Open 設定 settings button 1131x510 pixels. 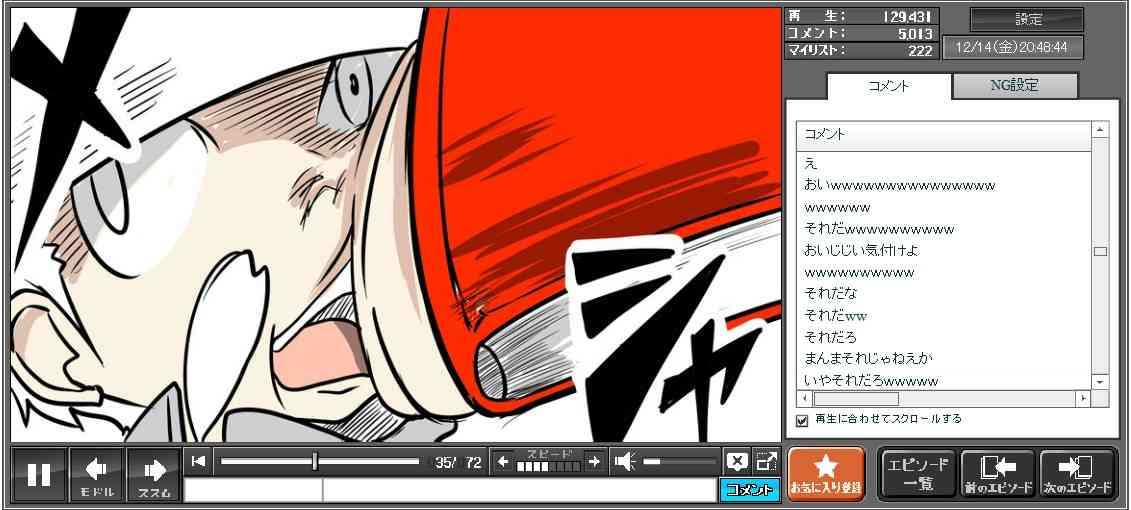coord(1027,20)
